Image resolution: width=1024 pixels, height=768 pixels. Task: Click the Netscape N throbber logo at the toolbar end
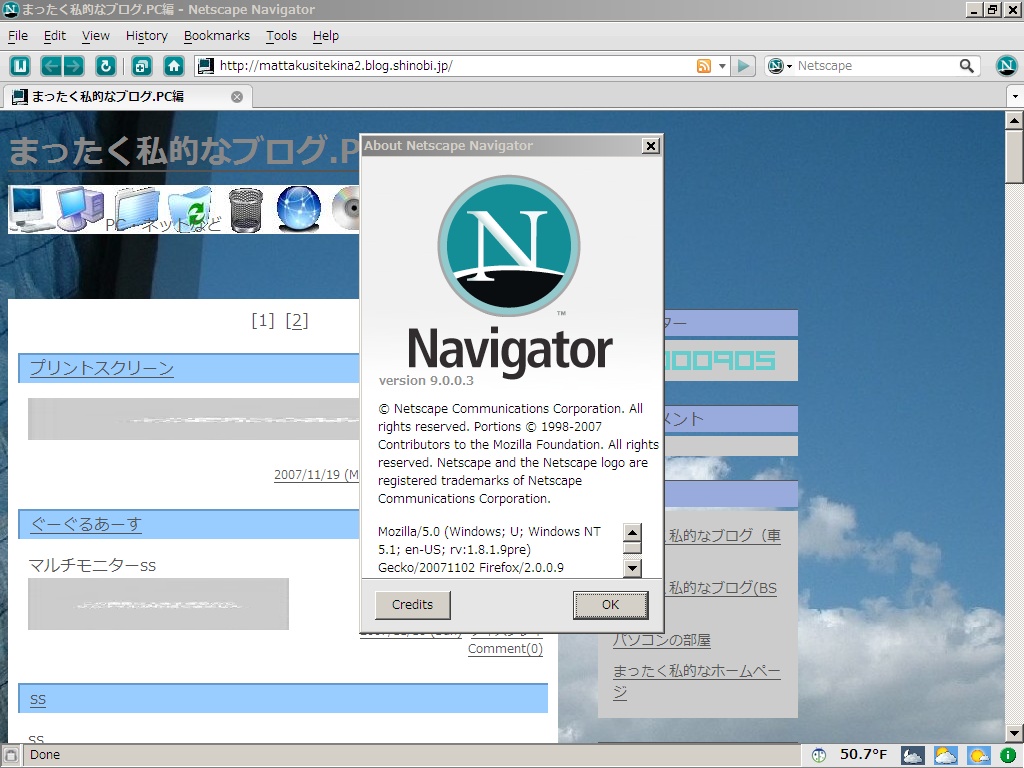(1006, 66)
